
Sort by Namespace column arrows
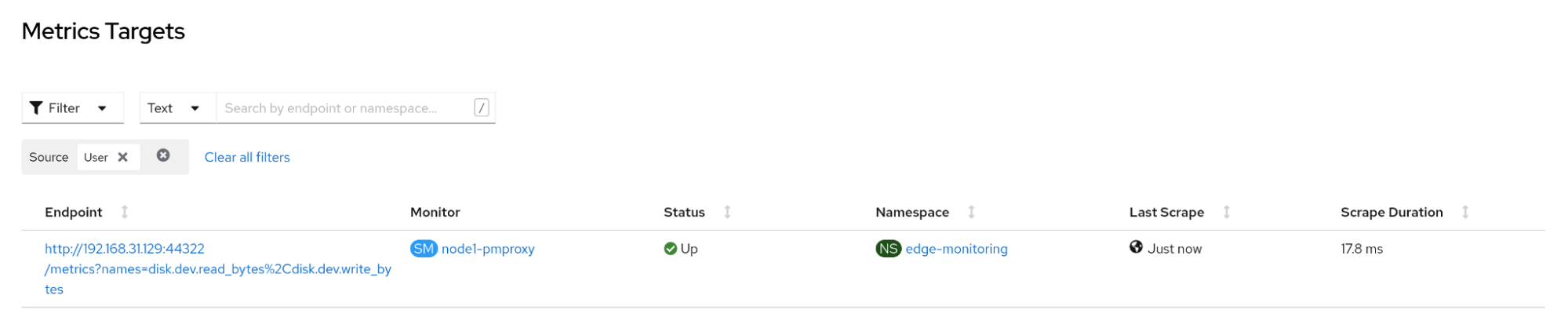[971, 212]
